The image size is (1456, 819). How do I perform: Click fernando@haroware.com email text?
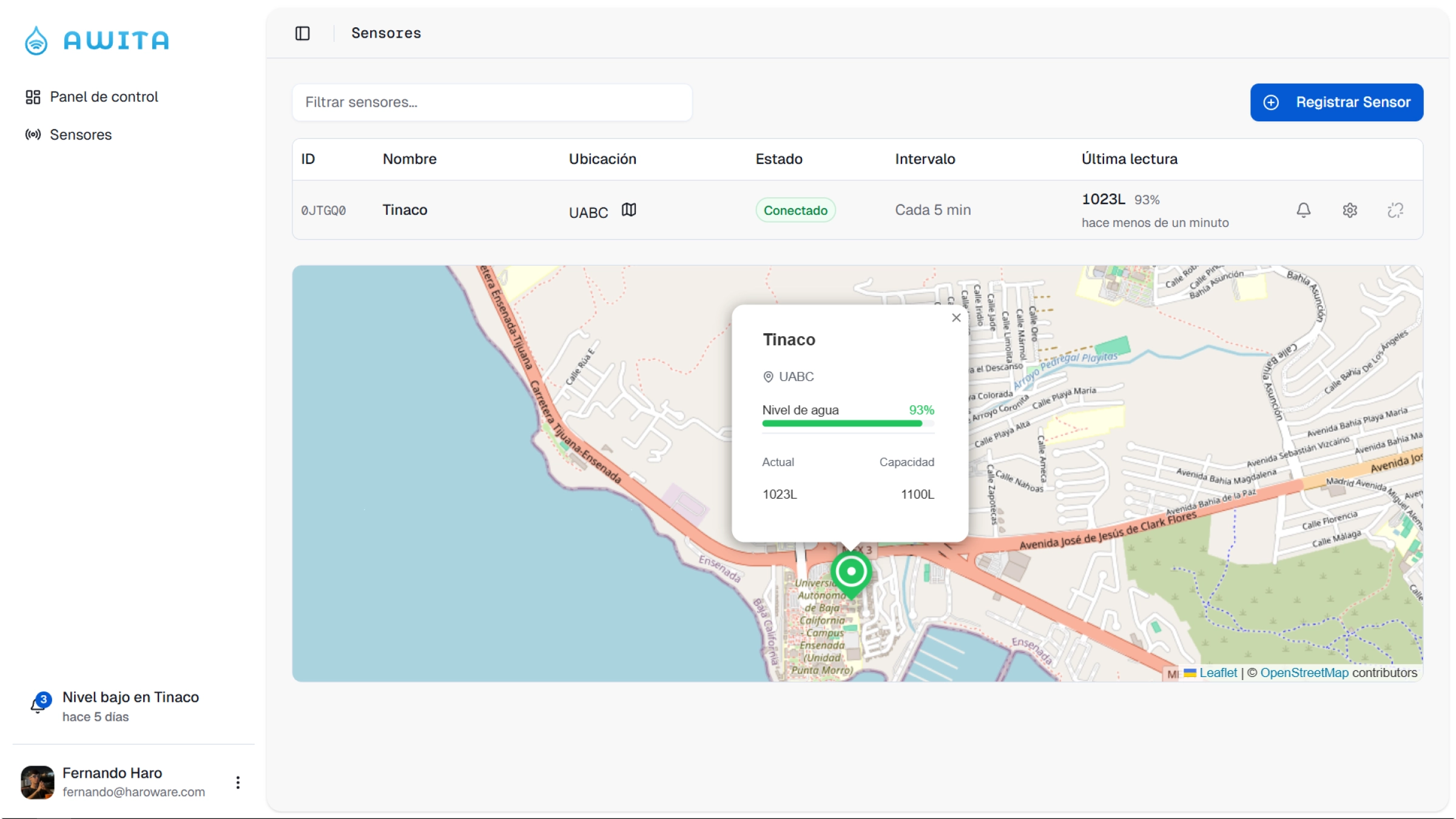pos(133,792)
